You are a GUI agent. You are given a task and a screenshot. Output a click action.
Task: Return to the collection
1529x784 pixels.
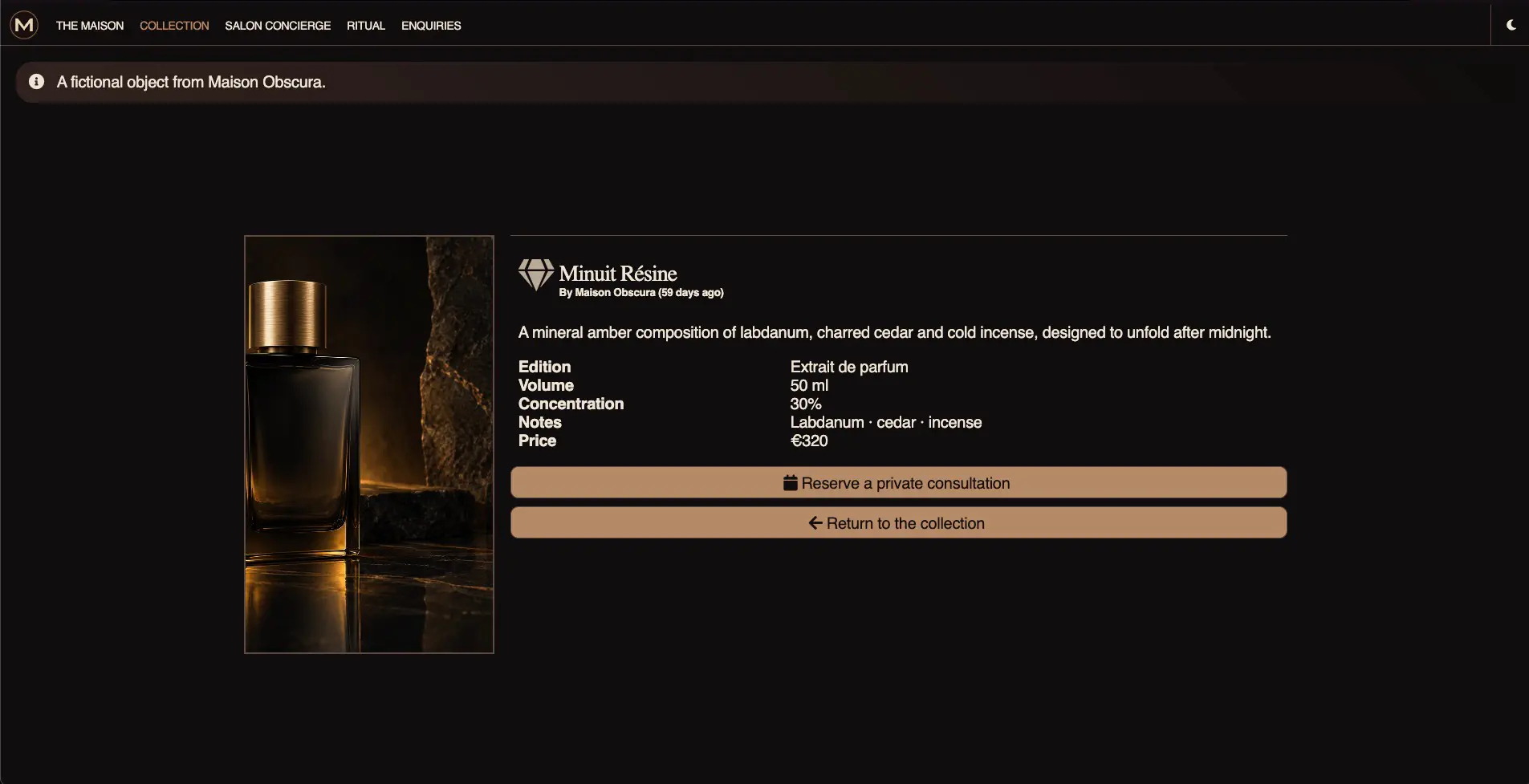(x=898, y=522)
